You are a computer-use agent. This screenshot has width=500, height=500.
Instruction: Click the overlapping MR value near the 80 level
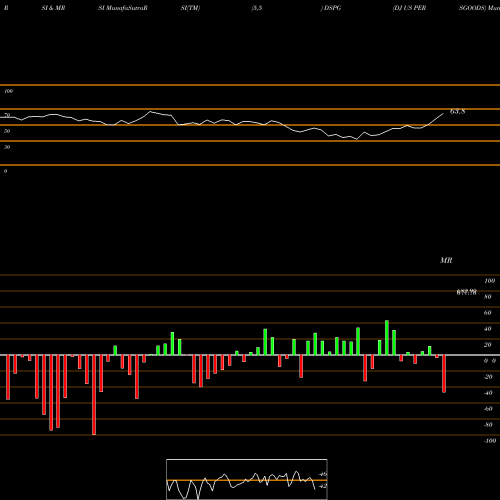pos(467,292)
